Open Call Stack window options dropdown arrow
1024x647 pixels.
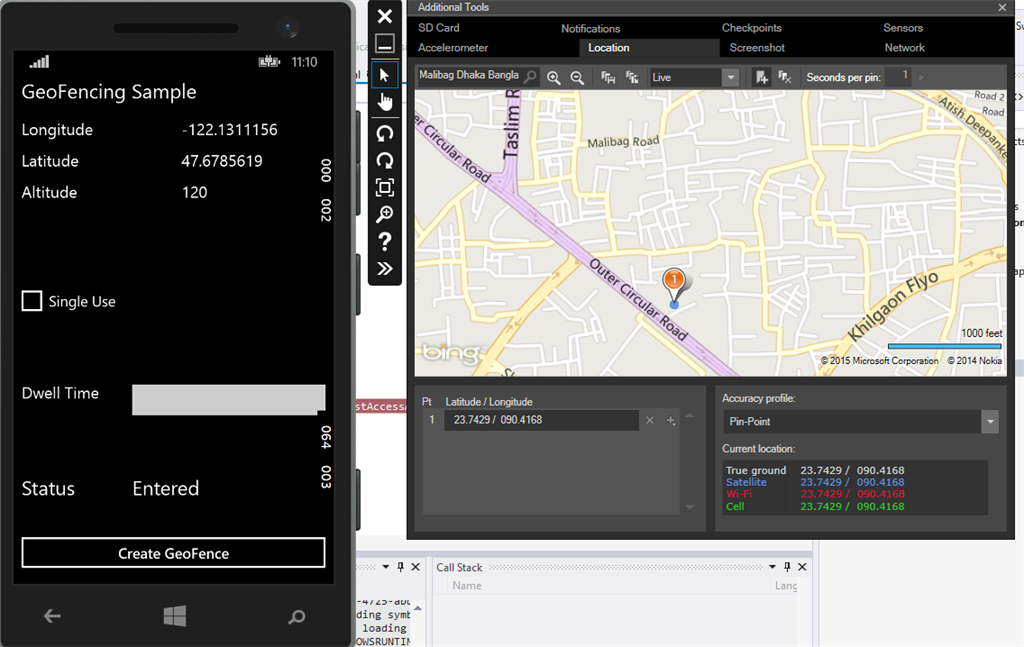coord(772,567)
